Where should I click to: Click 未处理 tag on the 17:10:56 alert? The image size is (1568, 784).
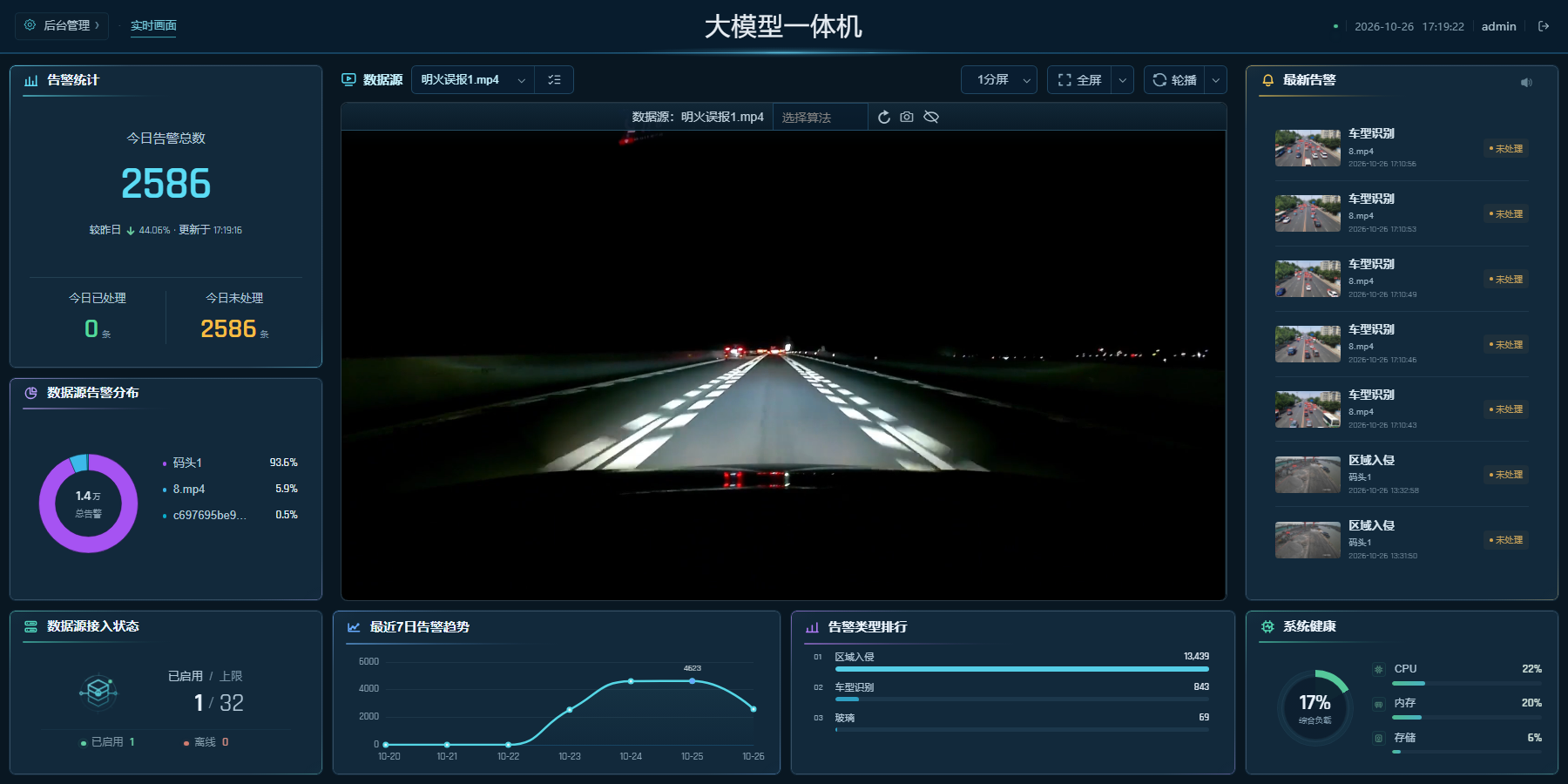click(x=1506, y=149)
